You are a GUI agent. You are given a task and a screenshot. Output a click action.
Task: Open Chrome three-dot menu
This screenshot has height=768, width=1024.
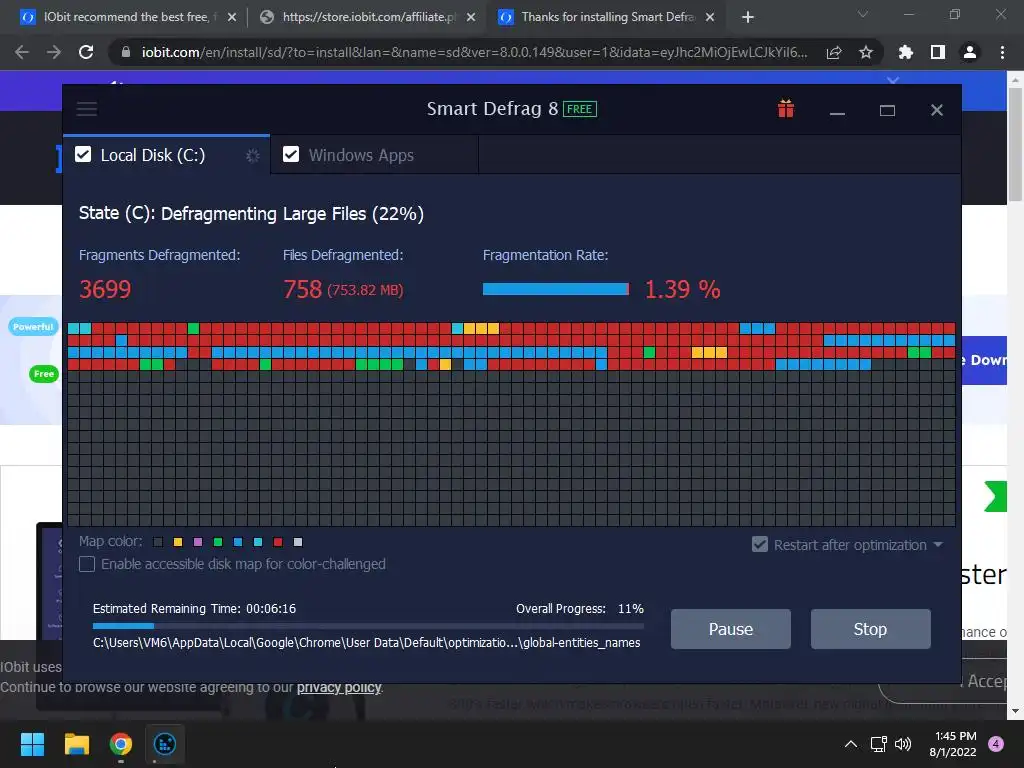pyautogui.click(x=1002, y=52)
